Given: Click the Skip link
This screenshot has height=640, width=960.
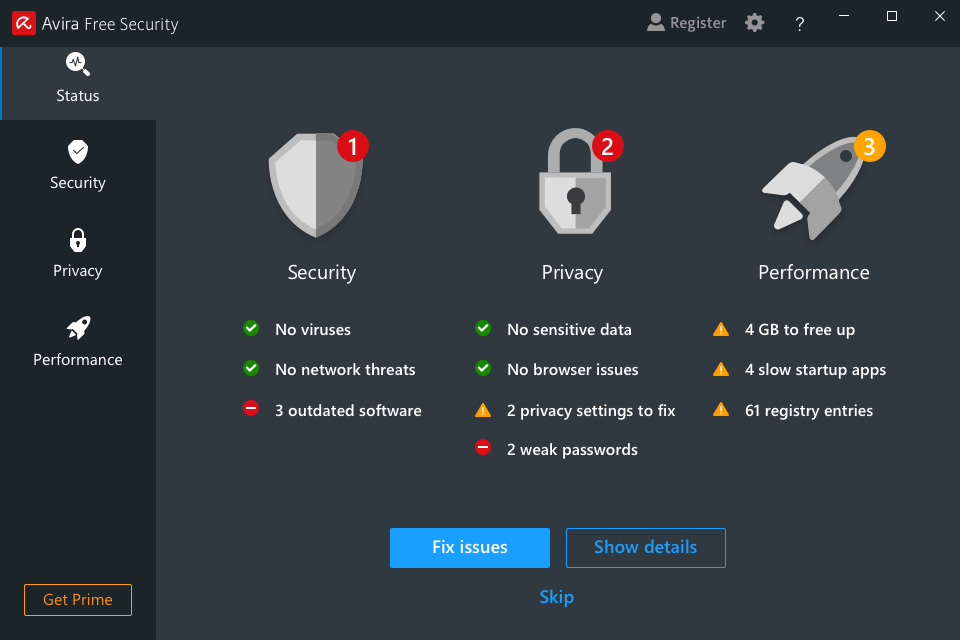Looking at the screenshot, I should click(557, 597).
